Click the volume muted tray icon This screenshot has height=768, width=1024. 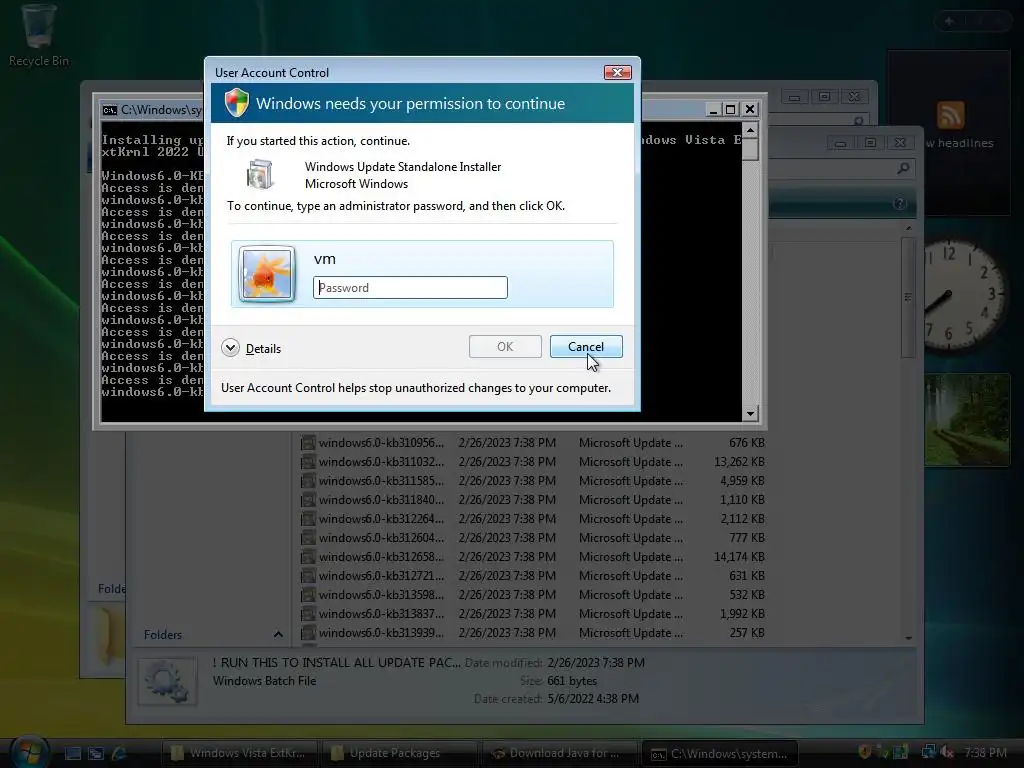coord(946,752)
